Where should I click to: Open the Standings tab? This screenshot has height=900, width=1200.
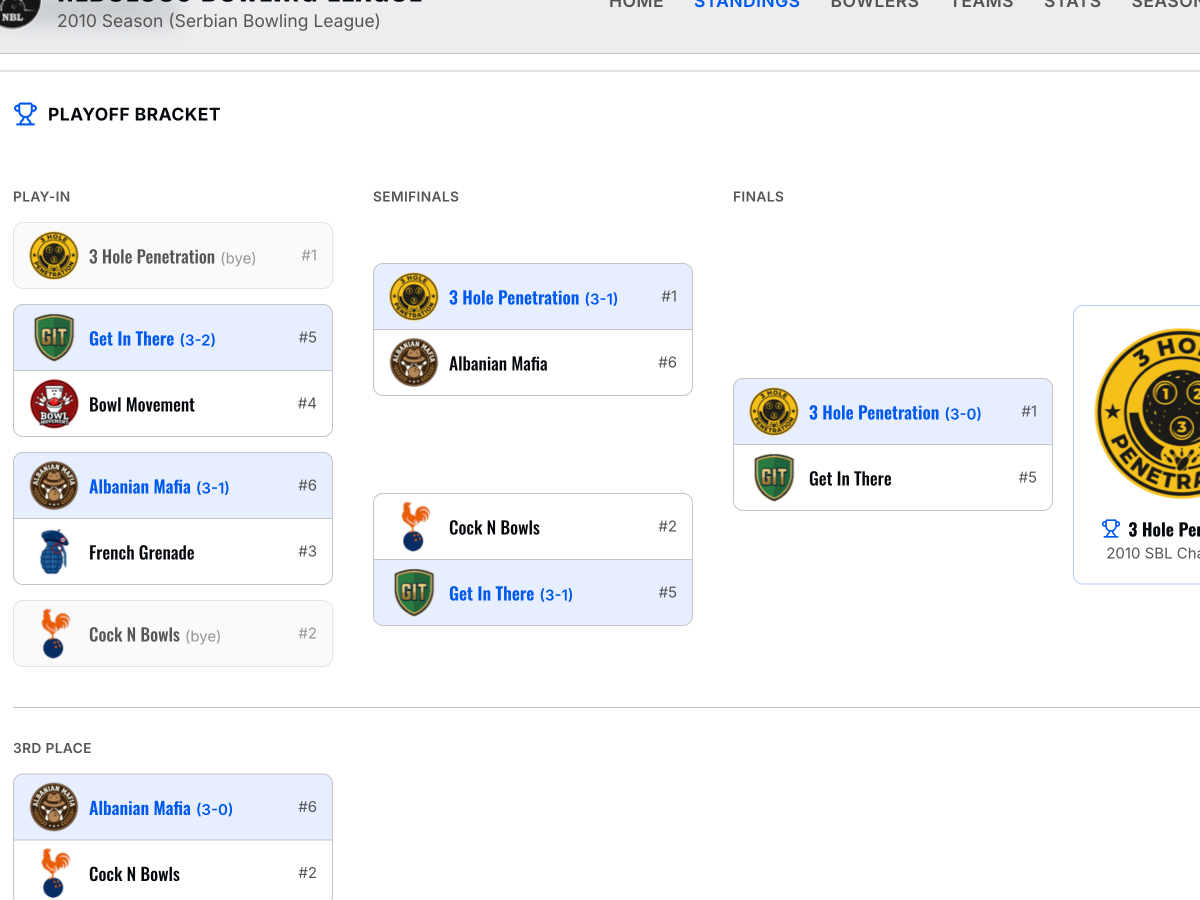[x=747, y=4]
